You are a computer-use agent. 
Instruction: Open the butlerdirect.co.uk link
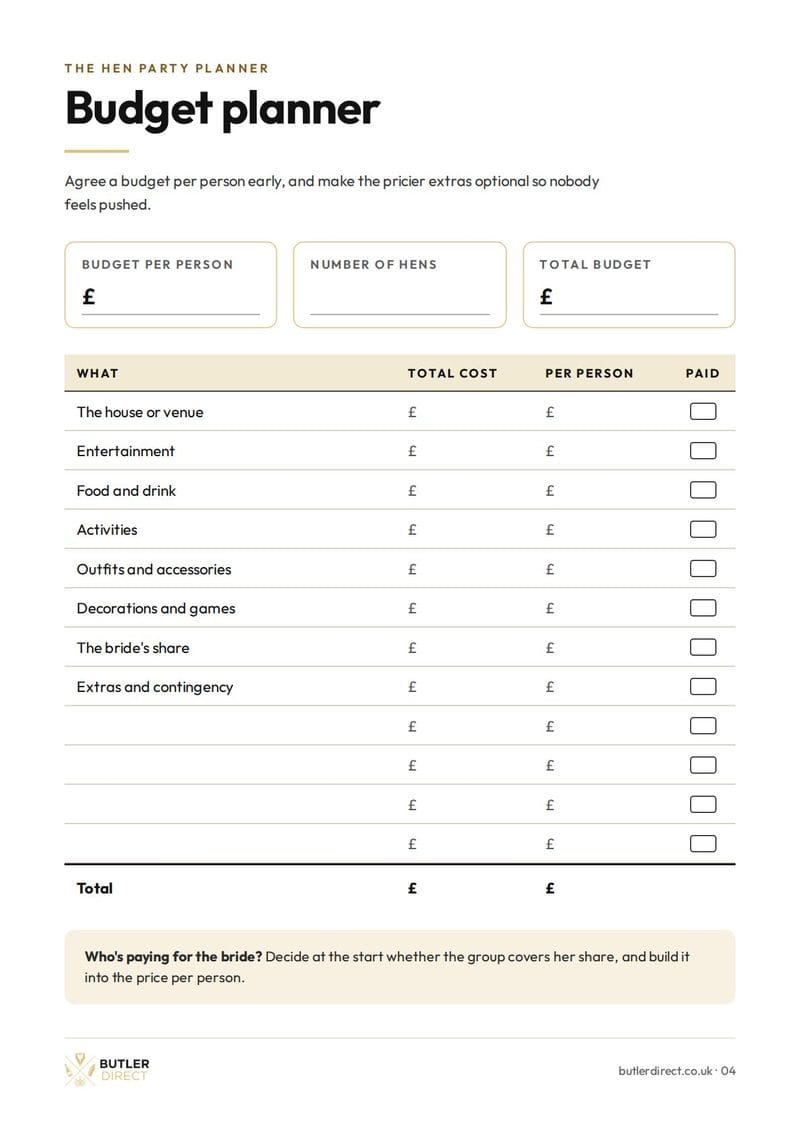665,1071
